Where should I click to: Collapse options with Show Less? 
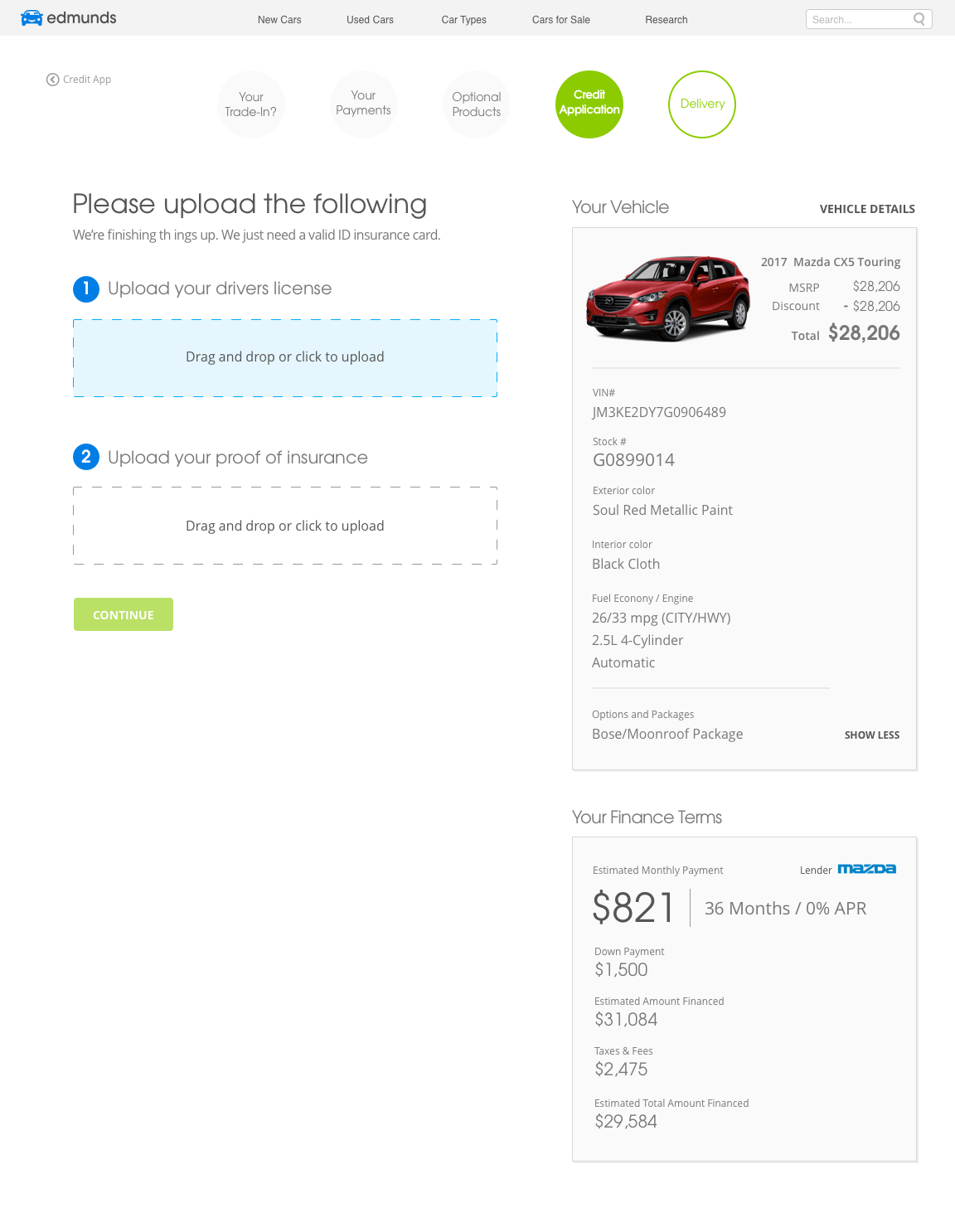(871, 735)
